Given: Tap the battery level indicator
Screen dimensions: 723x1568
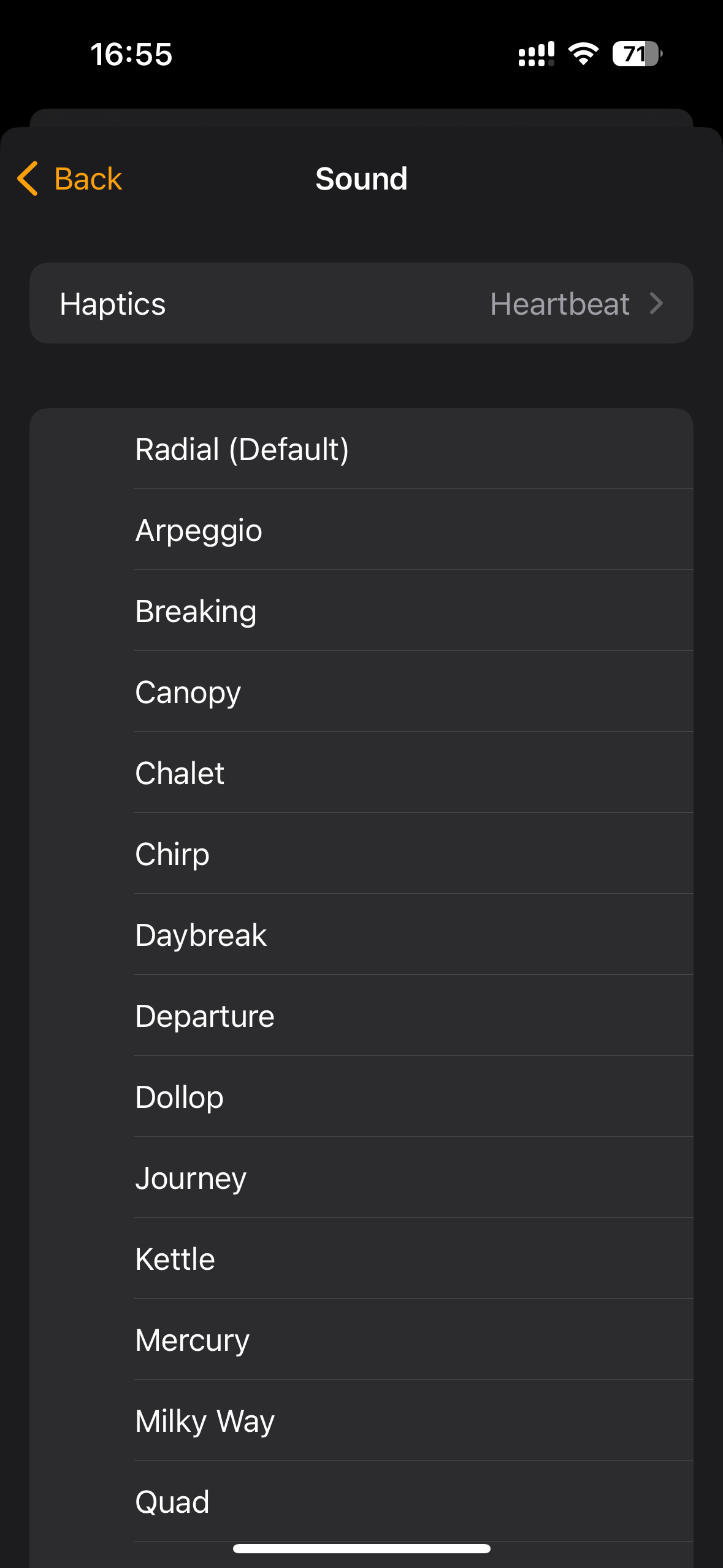Looking at the screenshot, I should (x=637, y=54).
